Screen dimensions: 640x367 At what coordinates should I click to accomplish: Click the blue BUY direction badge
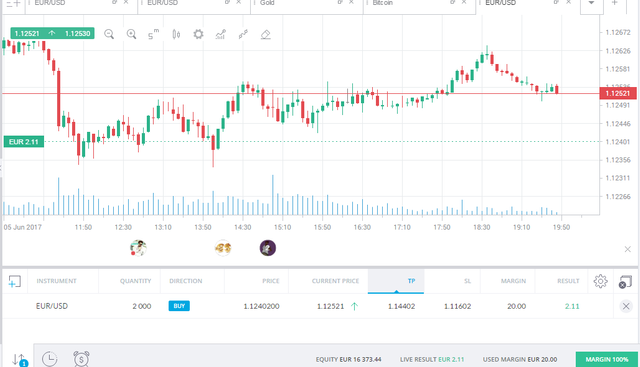tap(179, 306)
